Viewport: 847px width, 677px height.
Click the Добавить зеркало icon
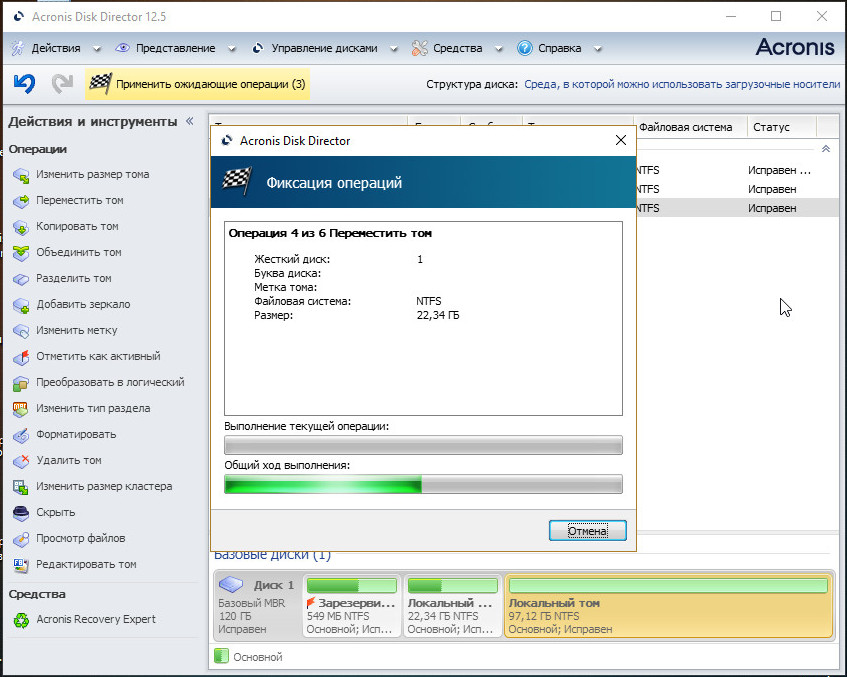tap(21, 305)
